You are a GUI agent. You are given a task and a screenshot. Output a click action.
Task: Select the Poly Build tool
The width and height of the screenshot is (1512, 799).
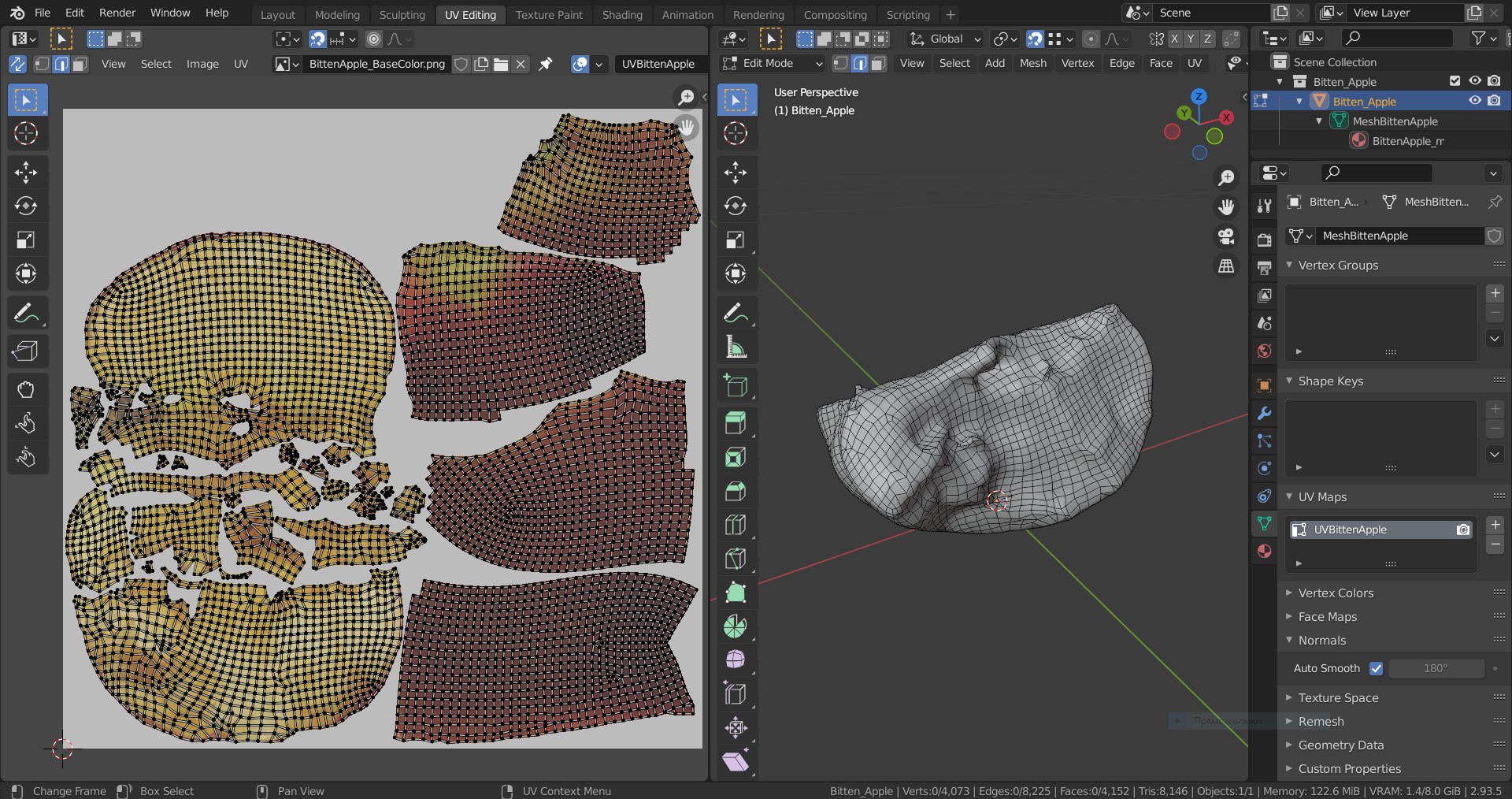coord(736,593)
